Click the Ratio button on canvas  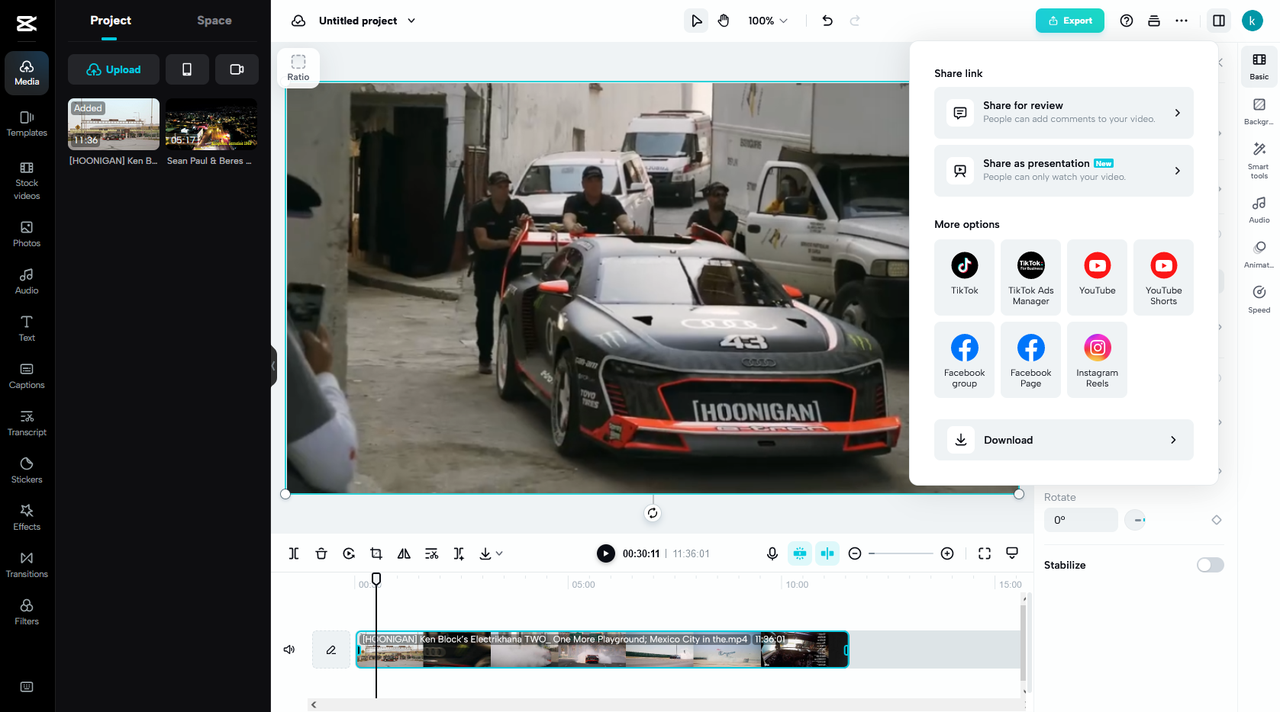[x=298, y=68]
